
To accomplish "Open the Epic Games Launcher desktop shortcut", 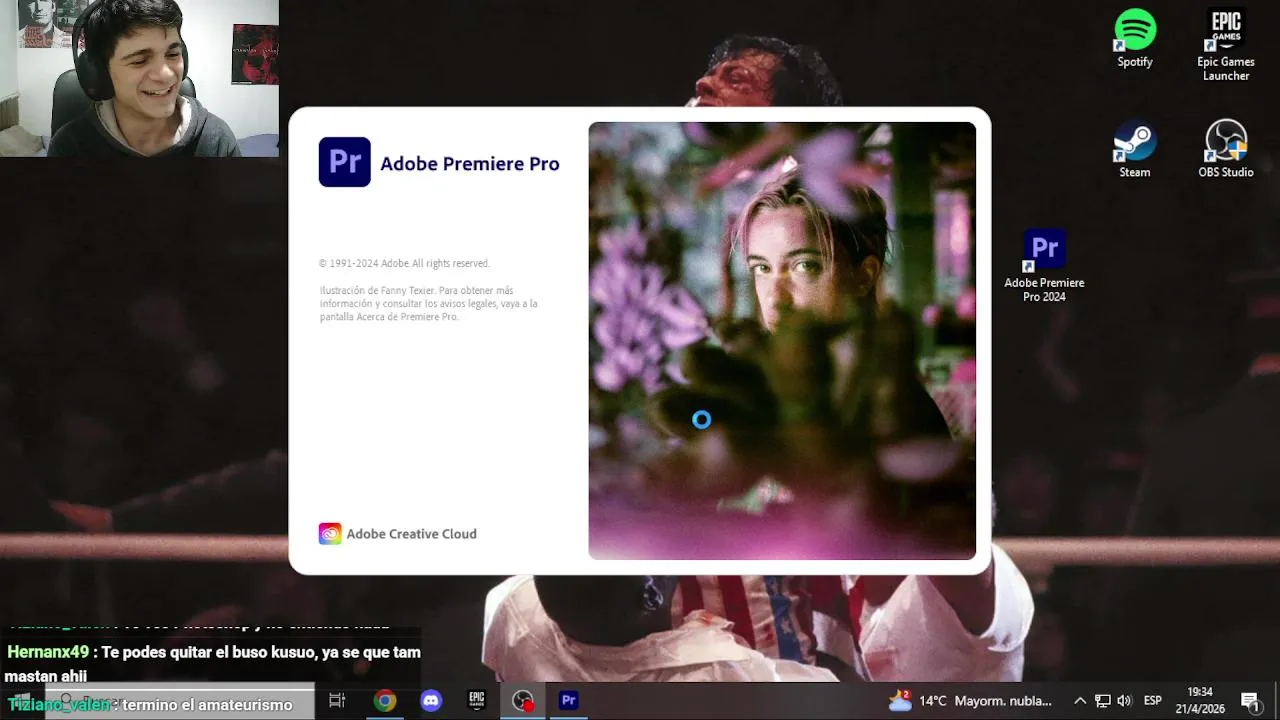I will (1226, 45).
